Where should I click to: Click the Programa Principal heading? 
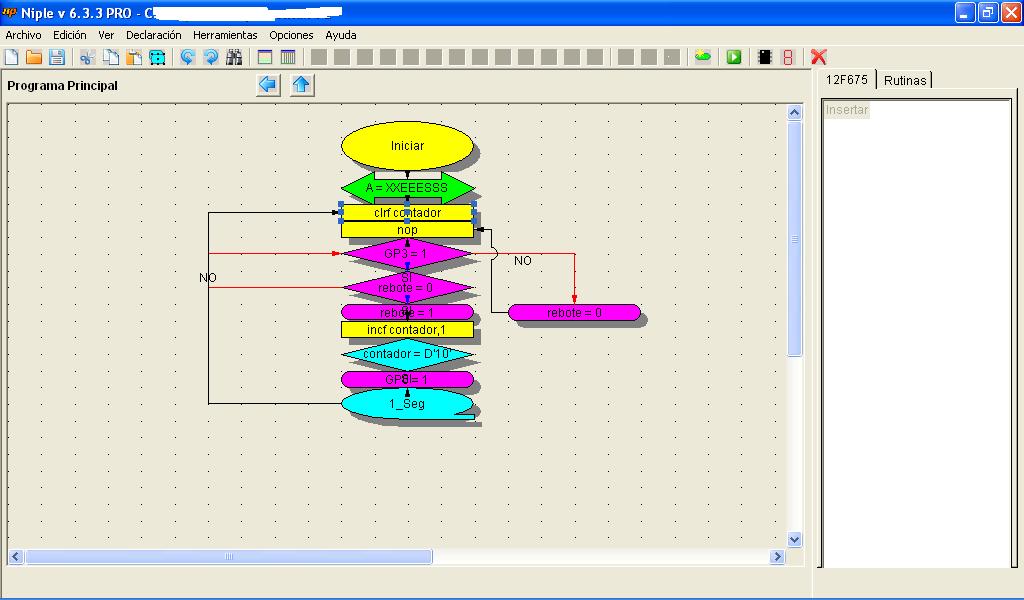[x=63, y=86]
